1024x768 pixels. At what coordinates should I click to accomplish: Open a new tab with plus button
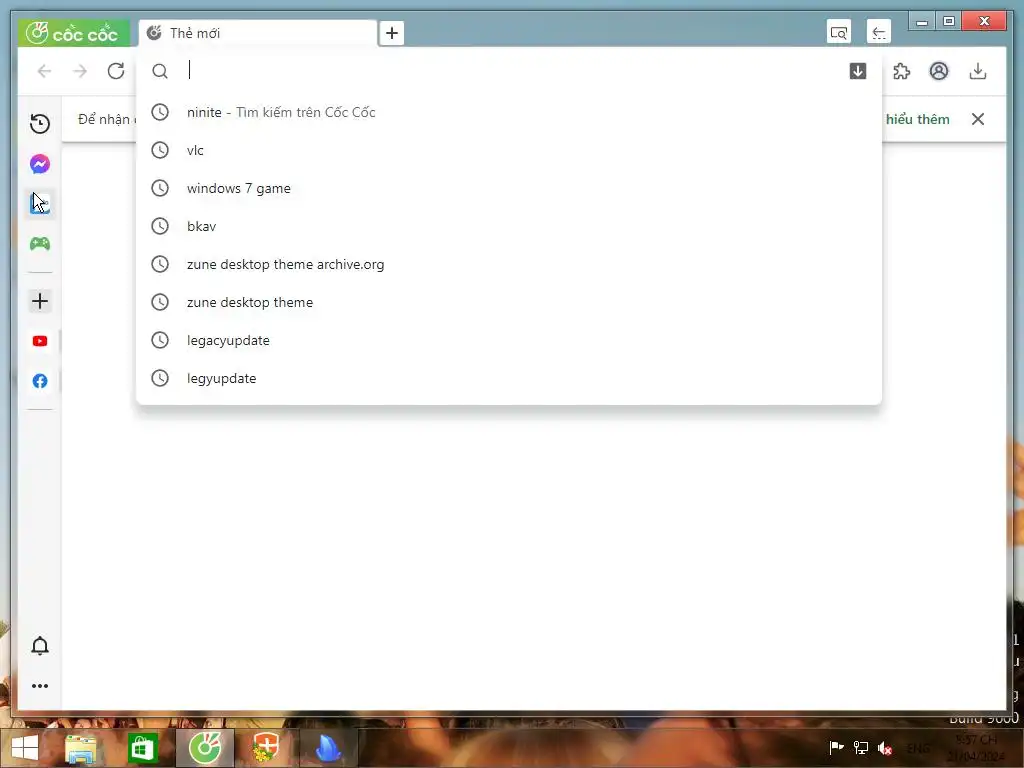pyautogui.click(x=392, y=33)
